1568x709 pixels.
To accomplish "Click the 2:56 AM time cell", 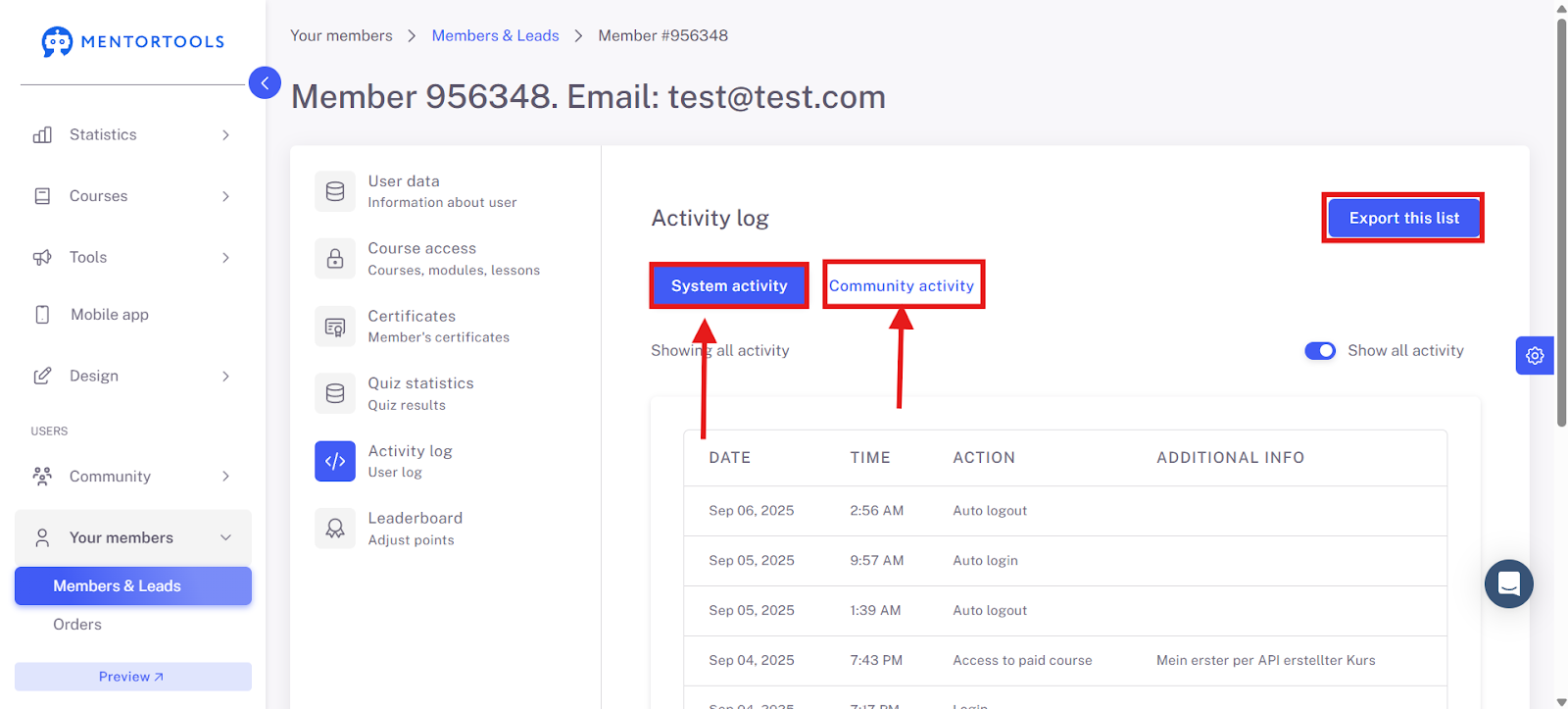I will point(877,511).
